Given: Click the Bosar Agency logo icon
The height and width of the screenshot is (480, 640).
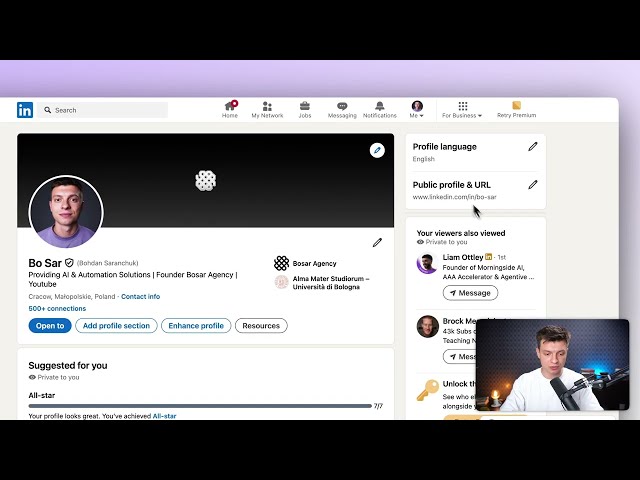Looking at the screenshot, I should 281,263.
